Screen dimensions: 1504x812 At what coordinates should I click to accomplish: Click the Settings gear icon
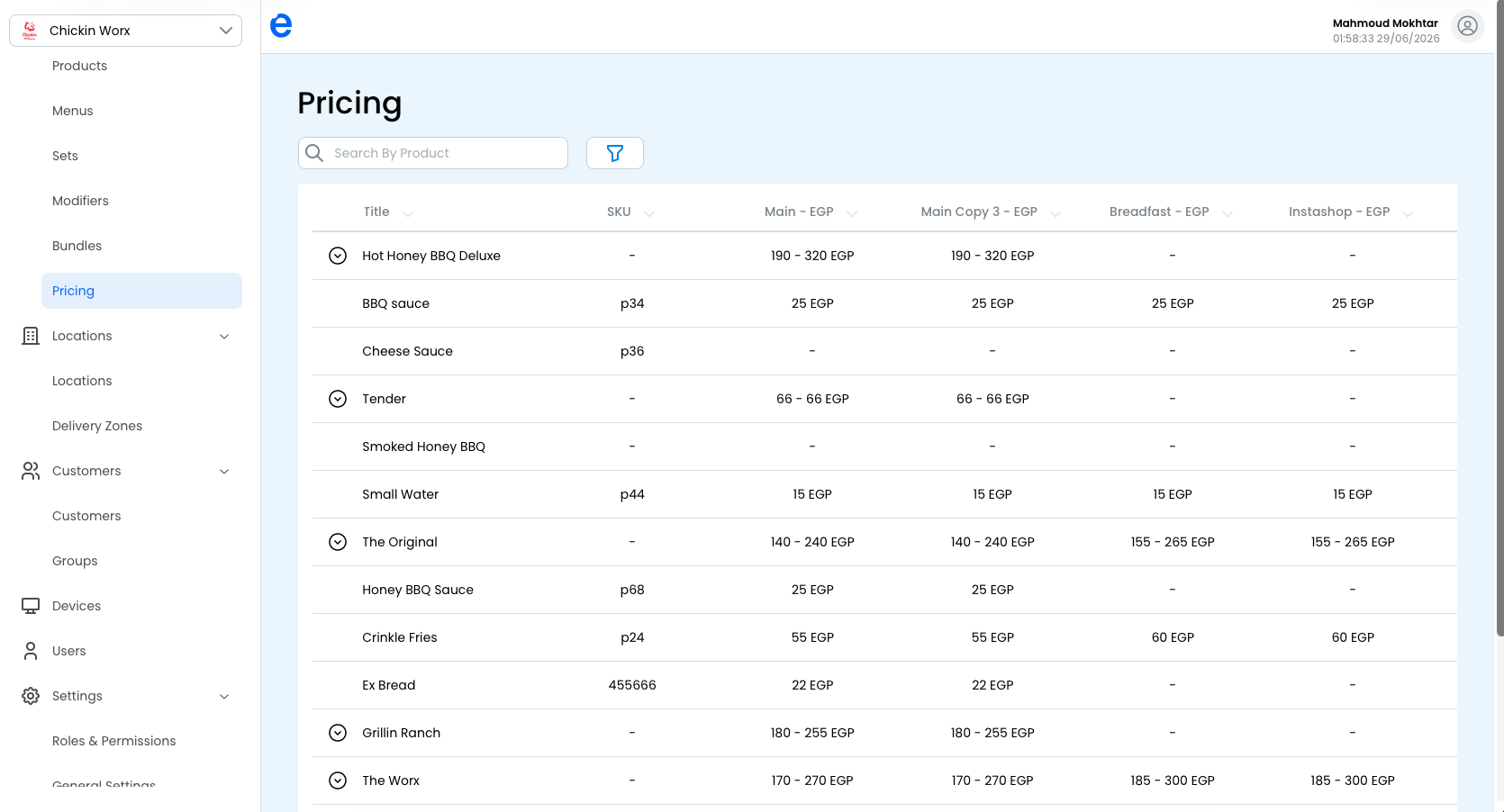pyautogui.click(x=31, y=696)
